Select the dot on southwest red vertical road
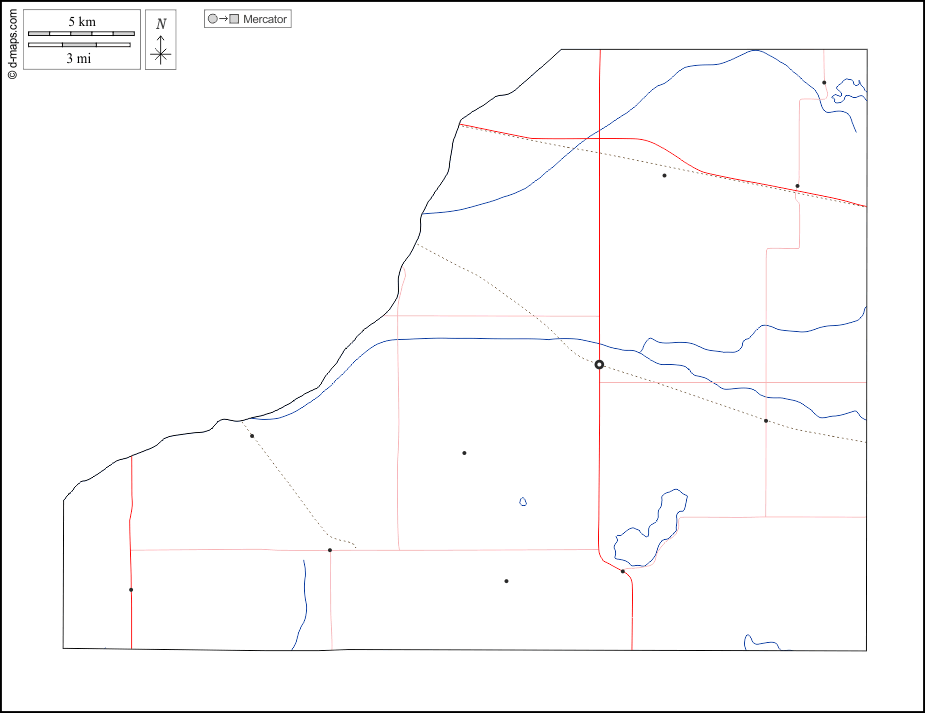Viewport: 925px width, 713px height. pyautogui.click(x=131, y=590)
